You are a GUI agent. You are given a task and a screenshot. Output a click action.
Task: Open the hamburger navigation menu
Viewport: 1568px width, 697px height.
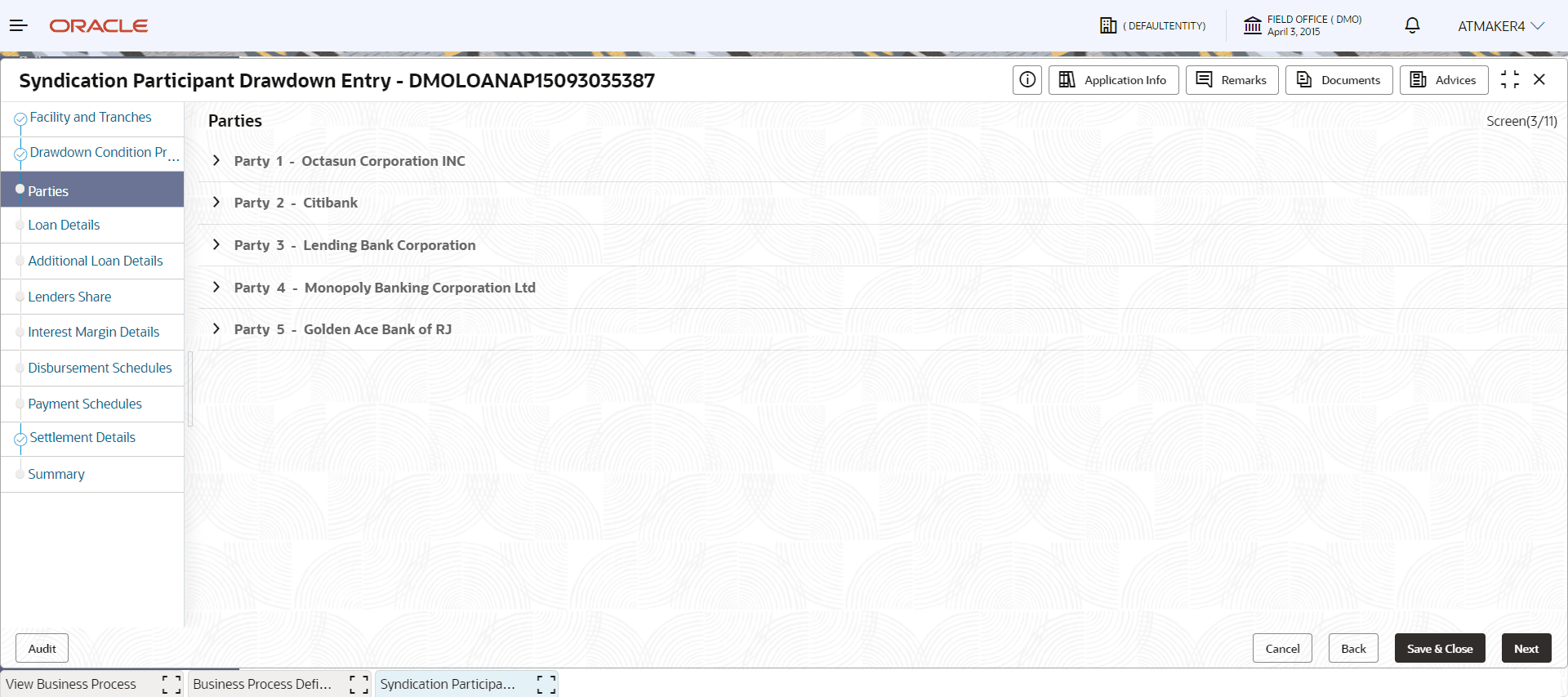(x=19, y=26)
